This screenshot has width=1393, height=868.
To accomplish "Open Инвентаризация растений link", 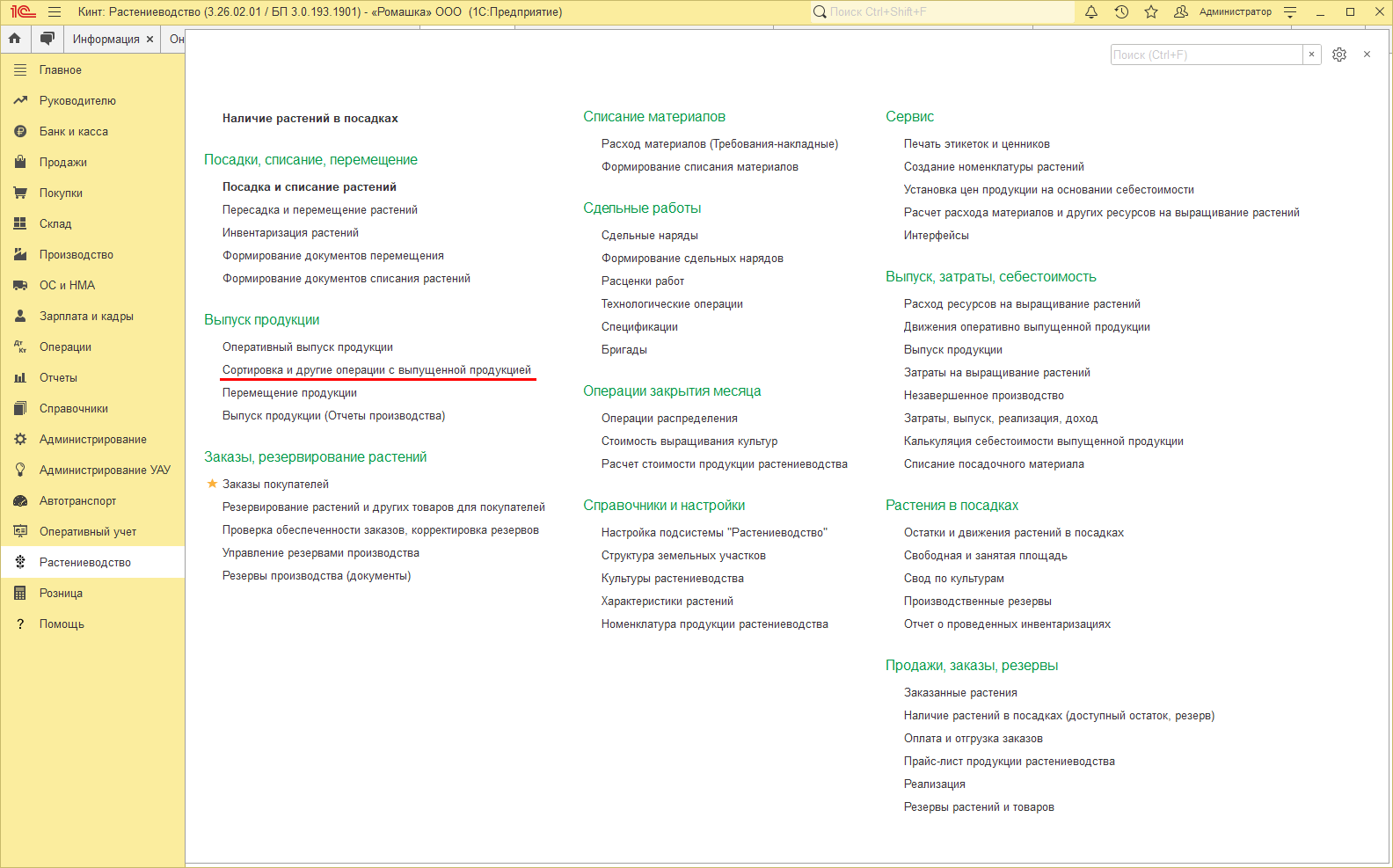I will pyautogui.click(x=290, y=233).
